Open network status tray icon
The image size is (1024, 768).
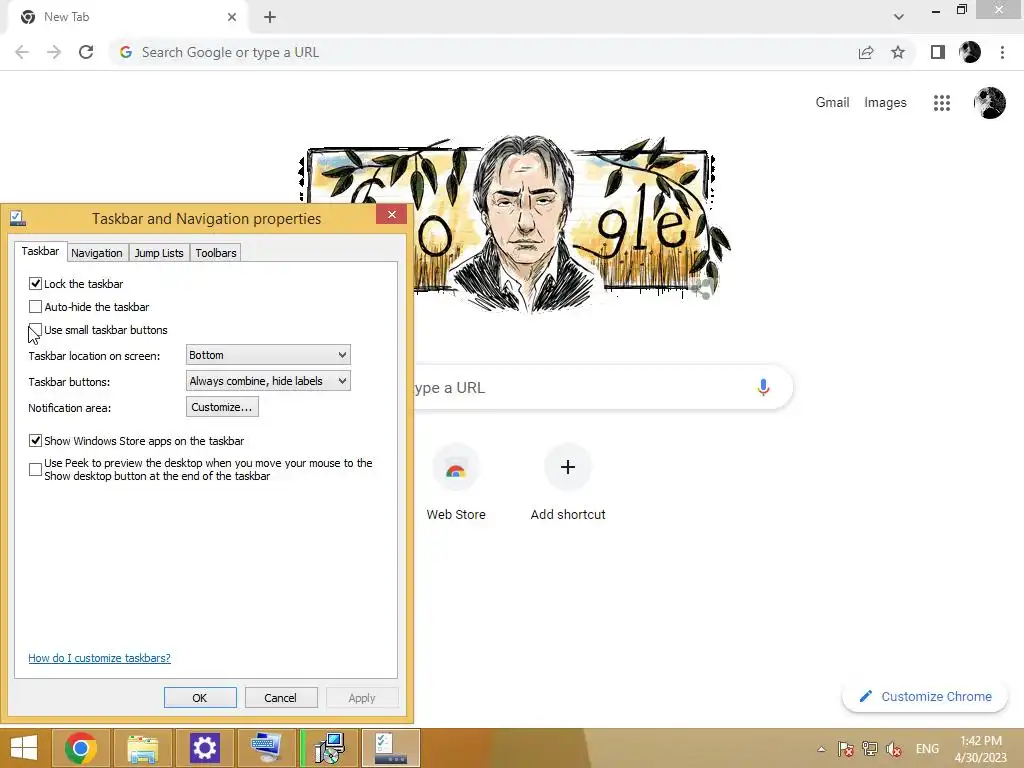(x=870, y=749)
